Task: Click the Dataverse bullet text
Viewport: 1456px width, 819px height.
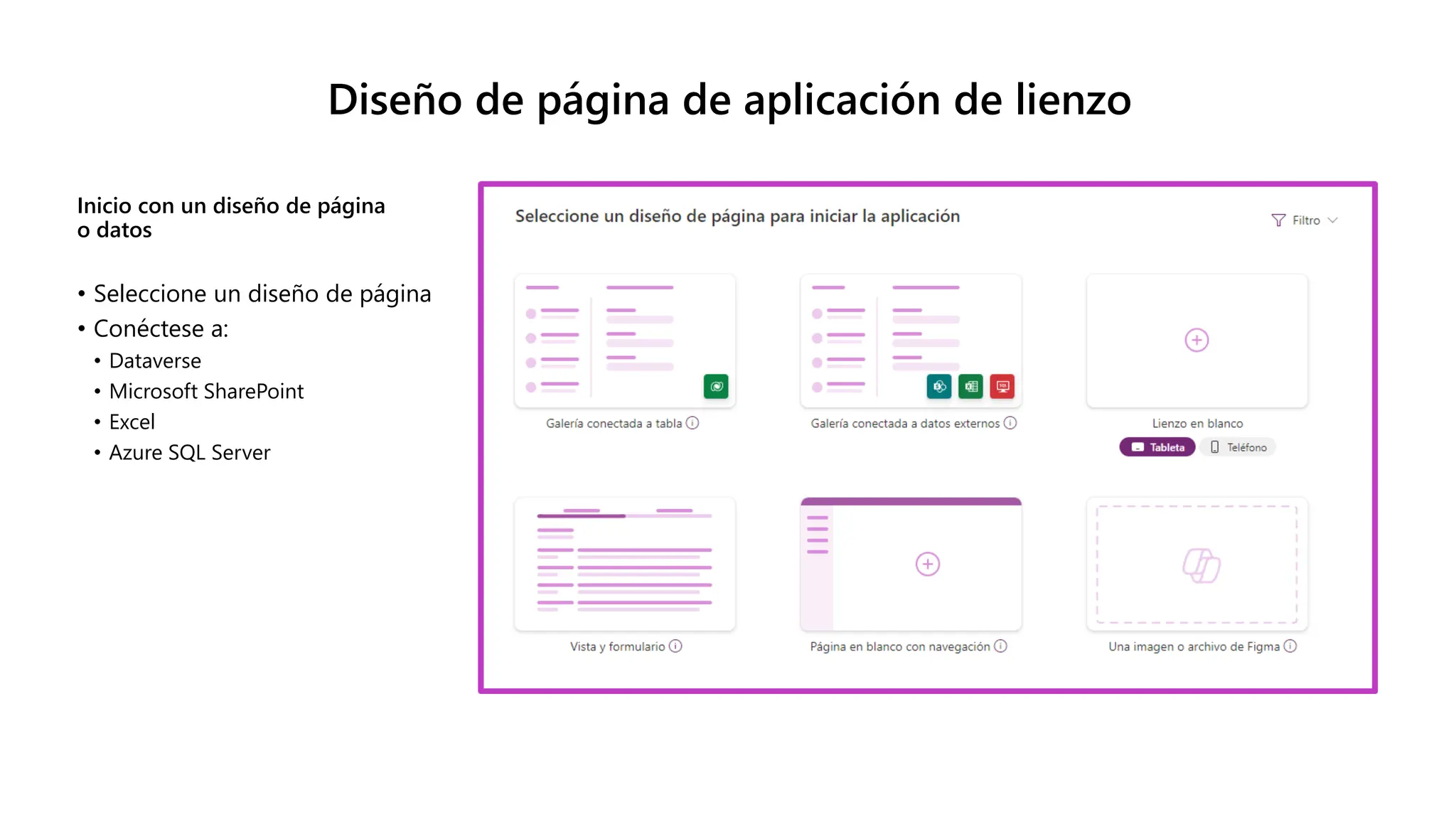Action: [155, 361]
